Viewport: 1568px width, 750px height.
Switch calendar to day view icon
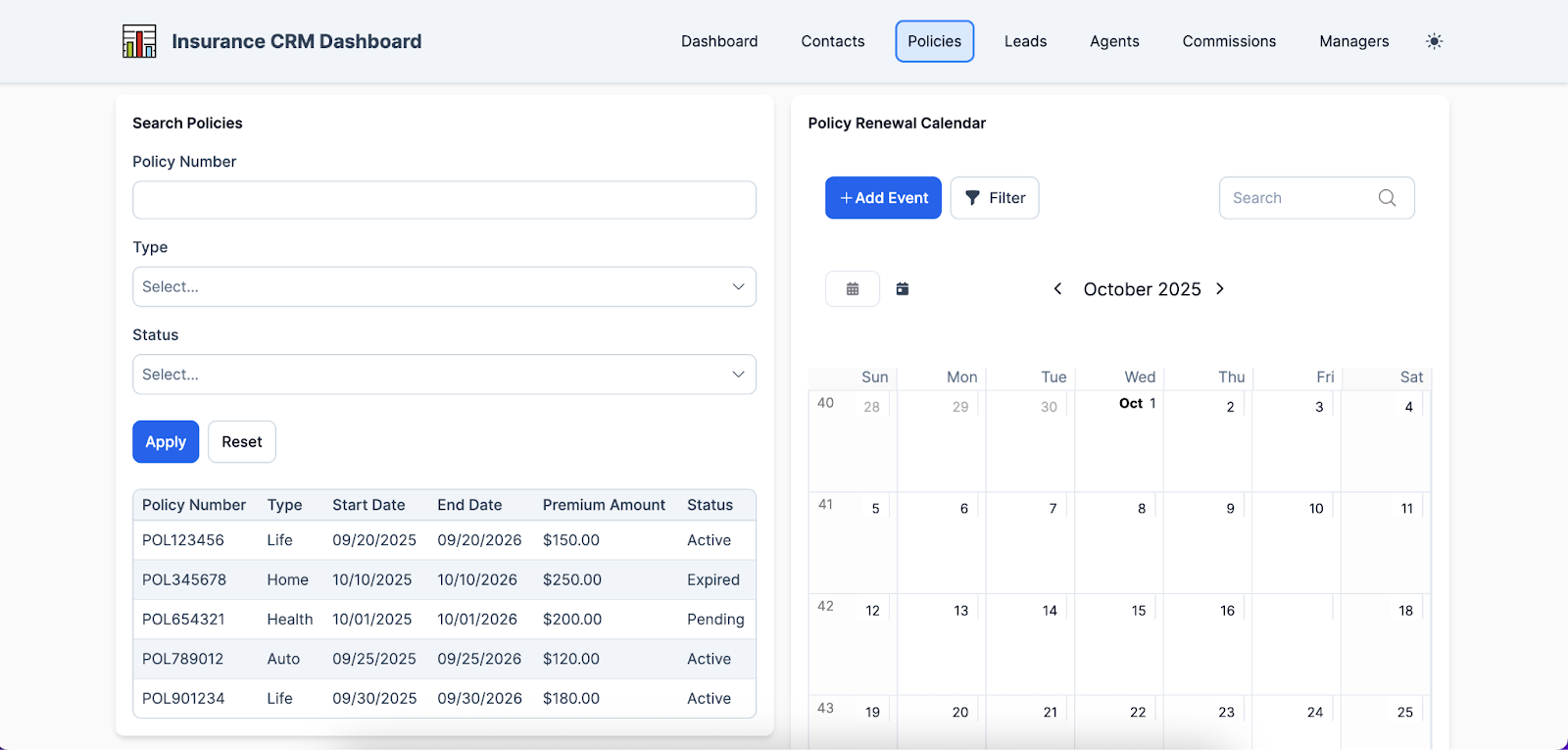point(903,289)
